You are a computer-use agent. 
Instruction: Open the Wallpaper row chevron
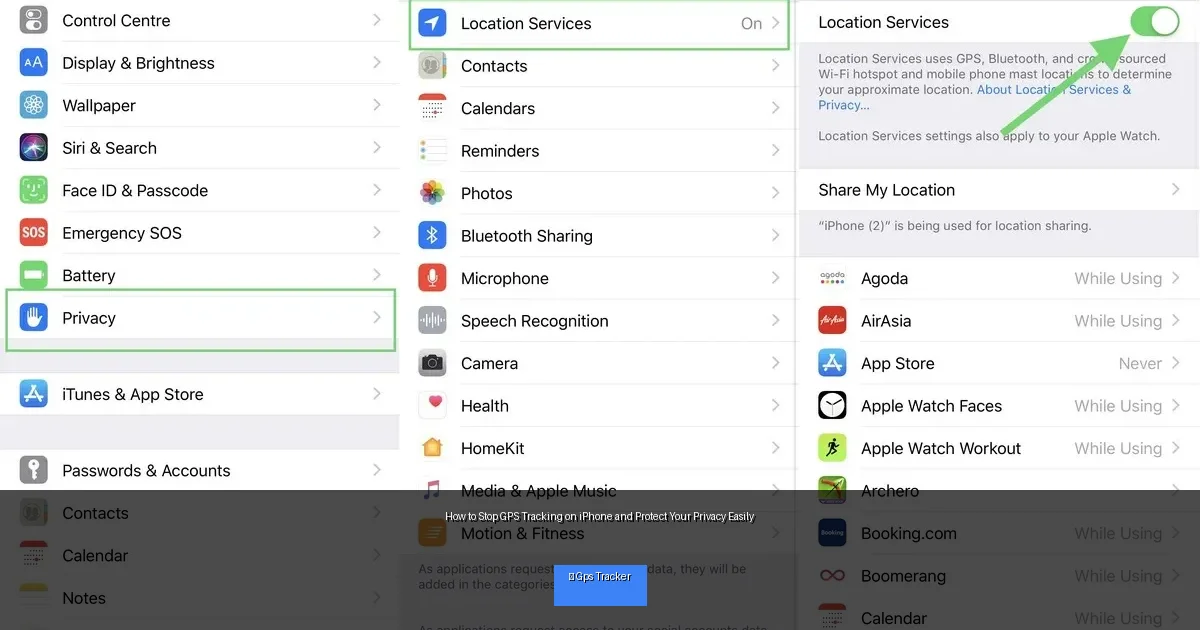(377, 105)
